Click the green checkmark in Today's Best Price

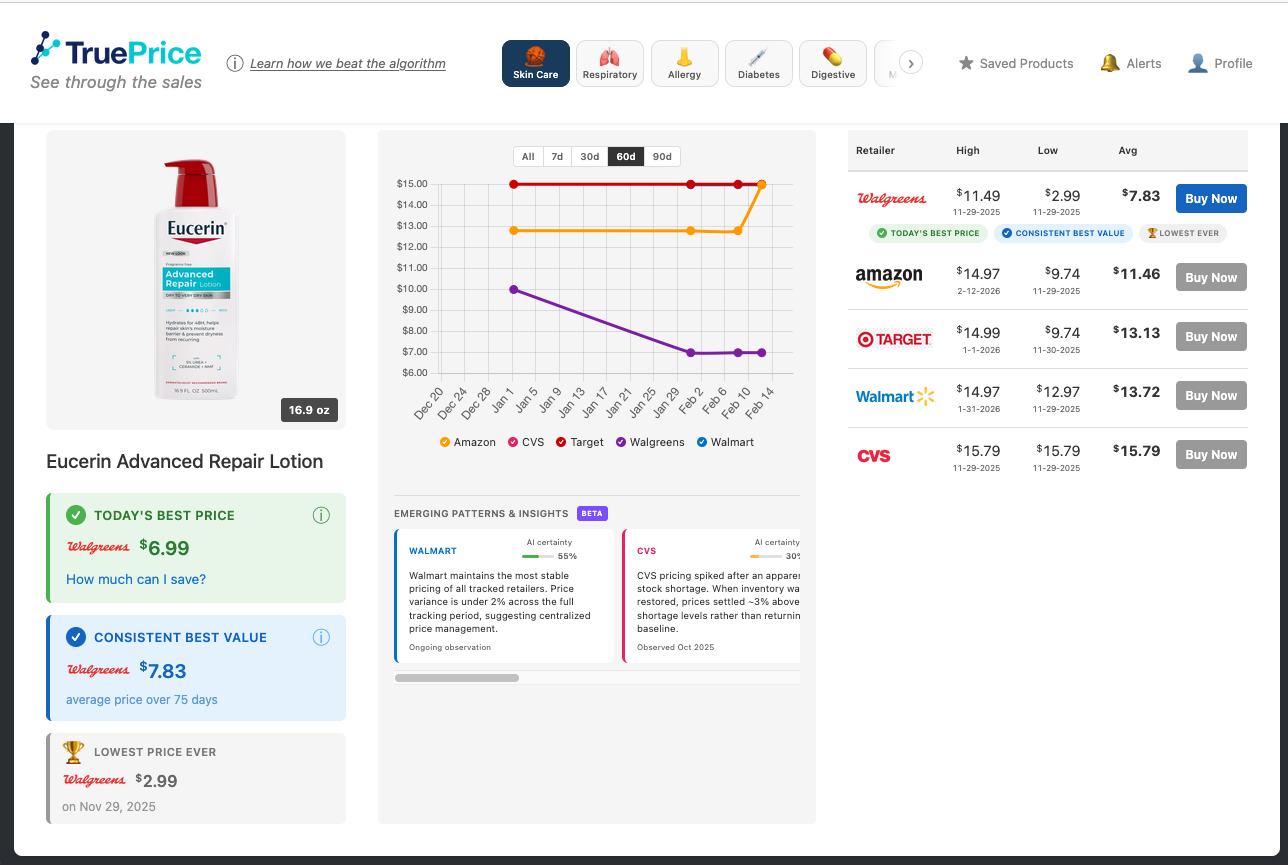[x=76, y=515]
